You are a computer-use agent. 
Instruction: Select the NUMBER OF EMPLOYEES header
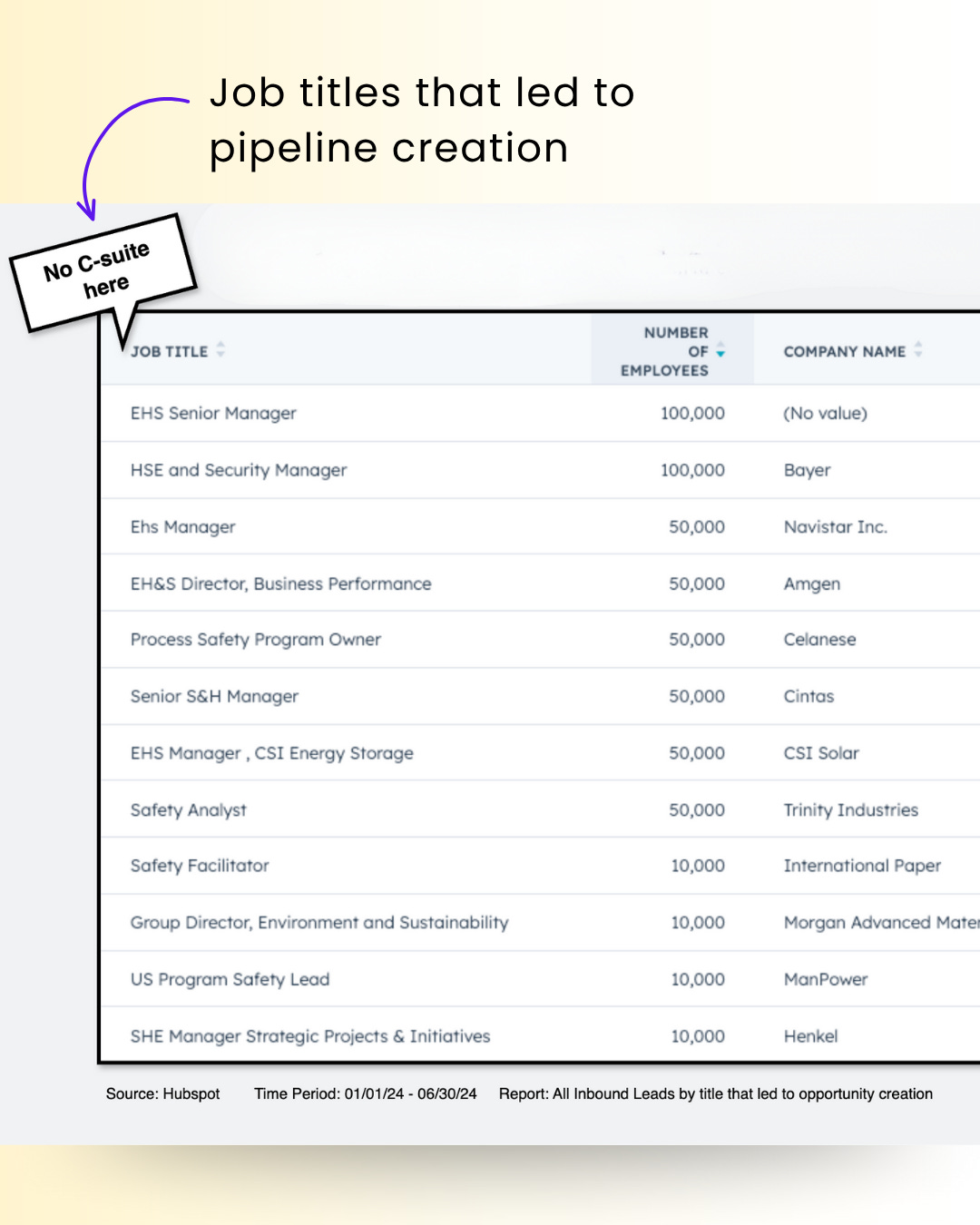coord(664,351)
